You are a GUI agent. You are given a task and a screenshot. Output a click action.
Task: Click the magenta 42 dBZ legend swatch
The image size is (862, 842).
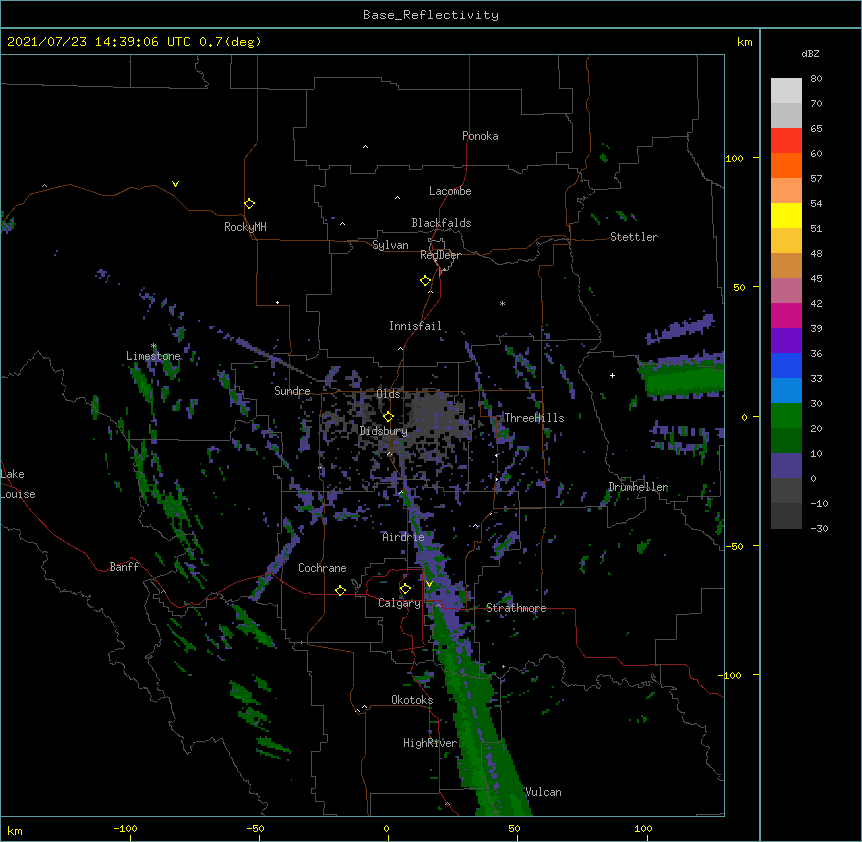[786, 315]
